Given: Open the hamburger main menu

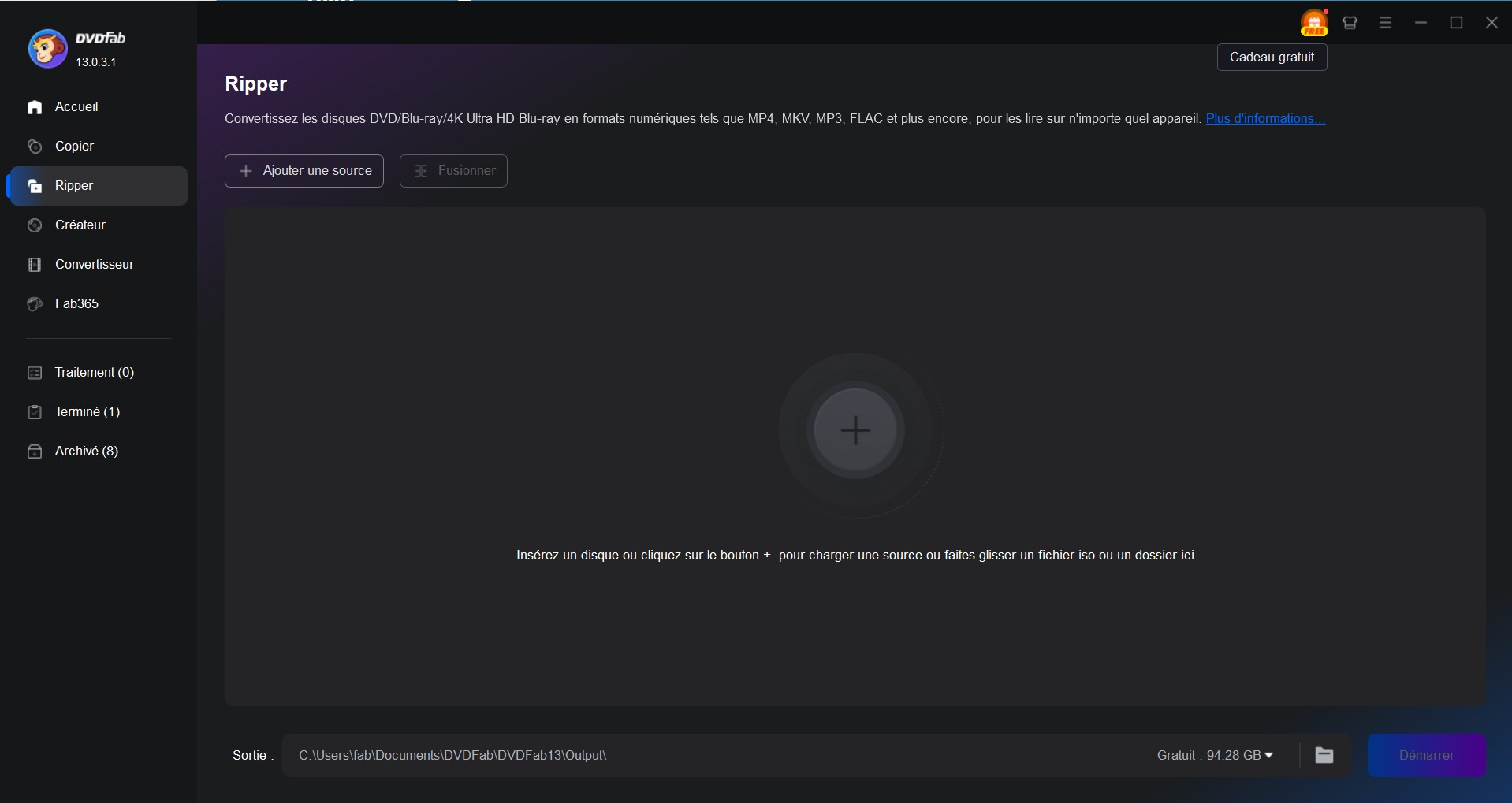Looking at the screenshot, I should (x=1386, y=23).
